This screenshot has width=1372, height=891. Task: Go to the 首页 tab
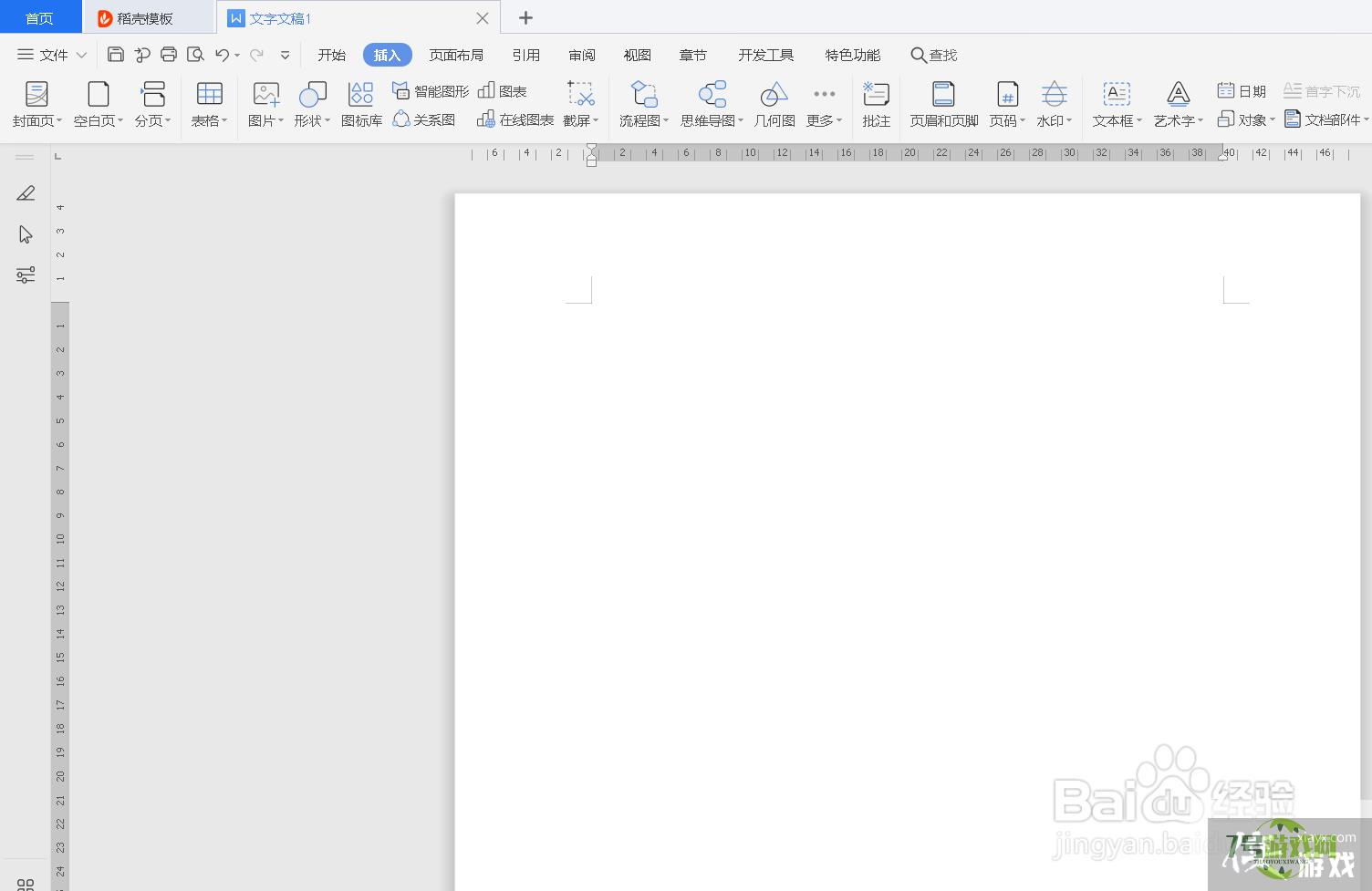click(39, 18)
